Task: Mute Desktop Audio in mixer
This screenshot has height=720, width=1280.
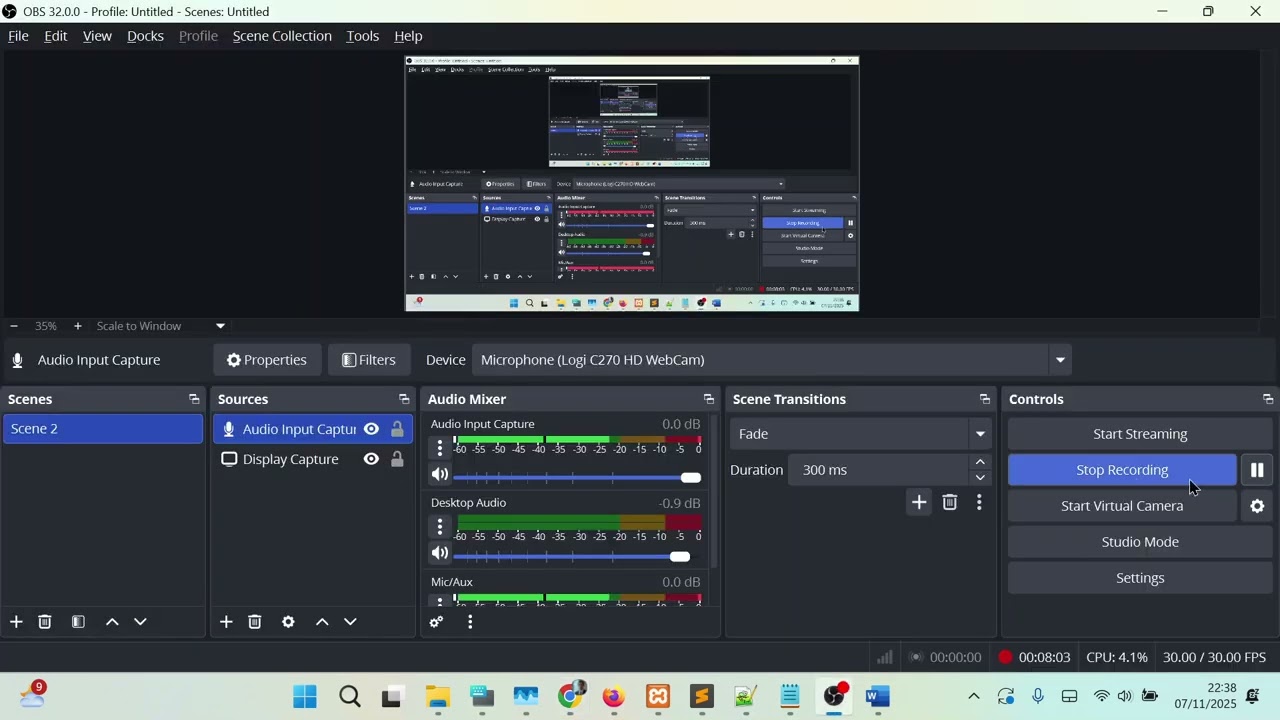Action: (440, 553)
